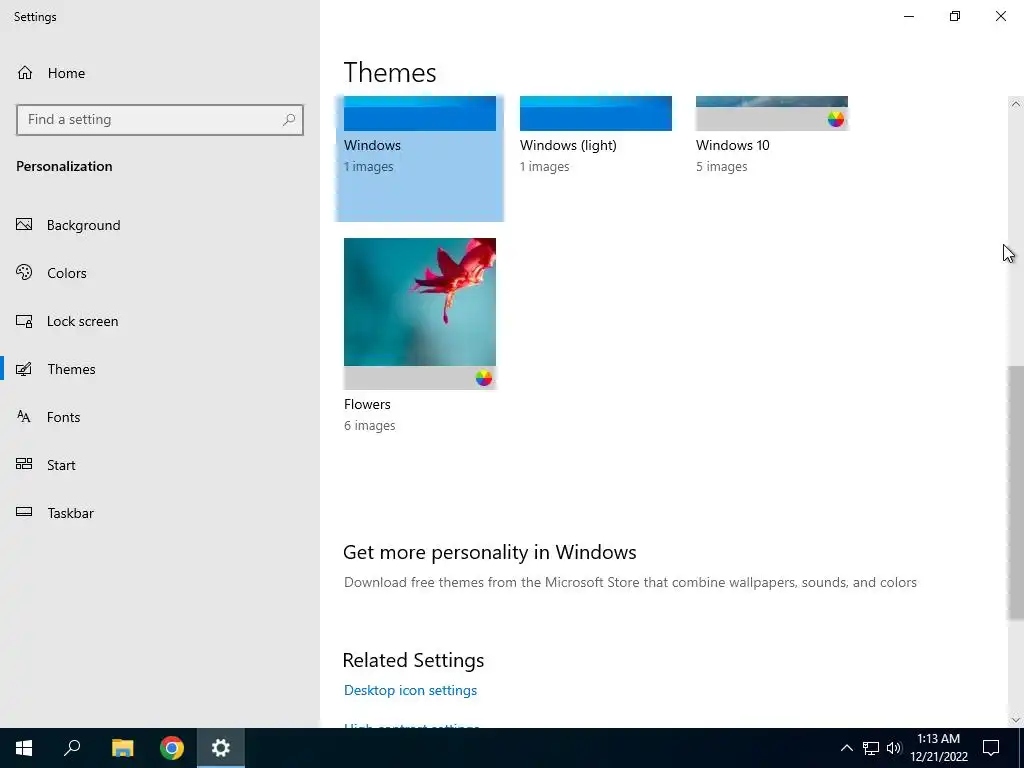Click the Colors palette icon
The image size is (1024, 768).
point(24,272)
